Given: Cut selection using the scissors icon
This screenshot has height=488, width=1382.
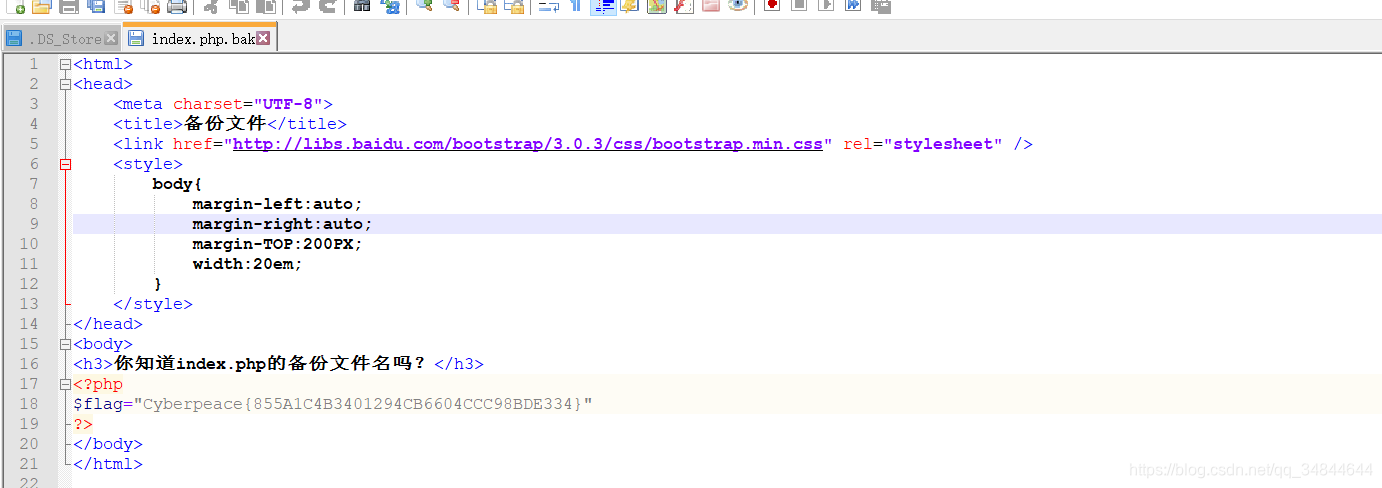Looking at the screenshot, I should point(211,5).
